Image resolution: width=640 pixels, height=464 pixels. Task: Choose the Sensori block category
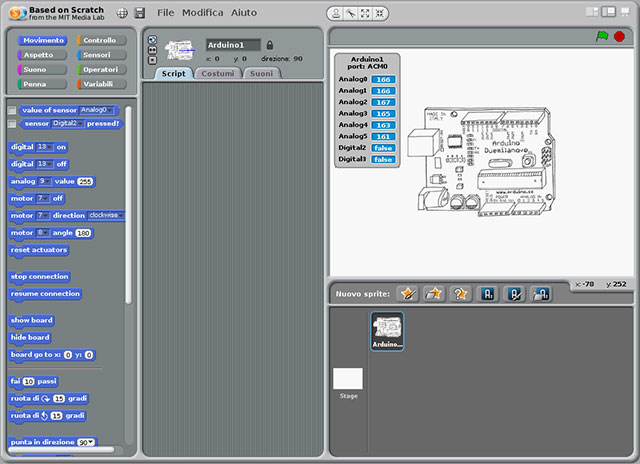[x=101, y=54]
